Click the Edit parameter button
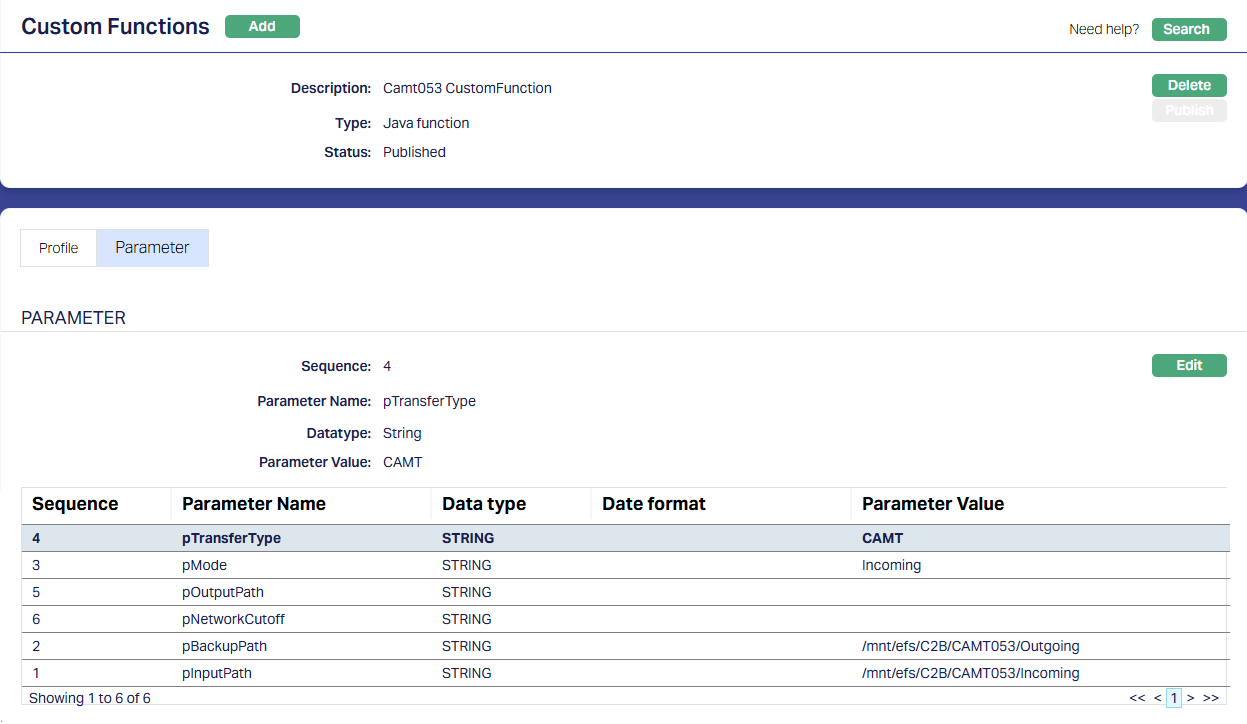Viewport: 1247px width, 724px height. 1188,365
